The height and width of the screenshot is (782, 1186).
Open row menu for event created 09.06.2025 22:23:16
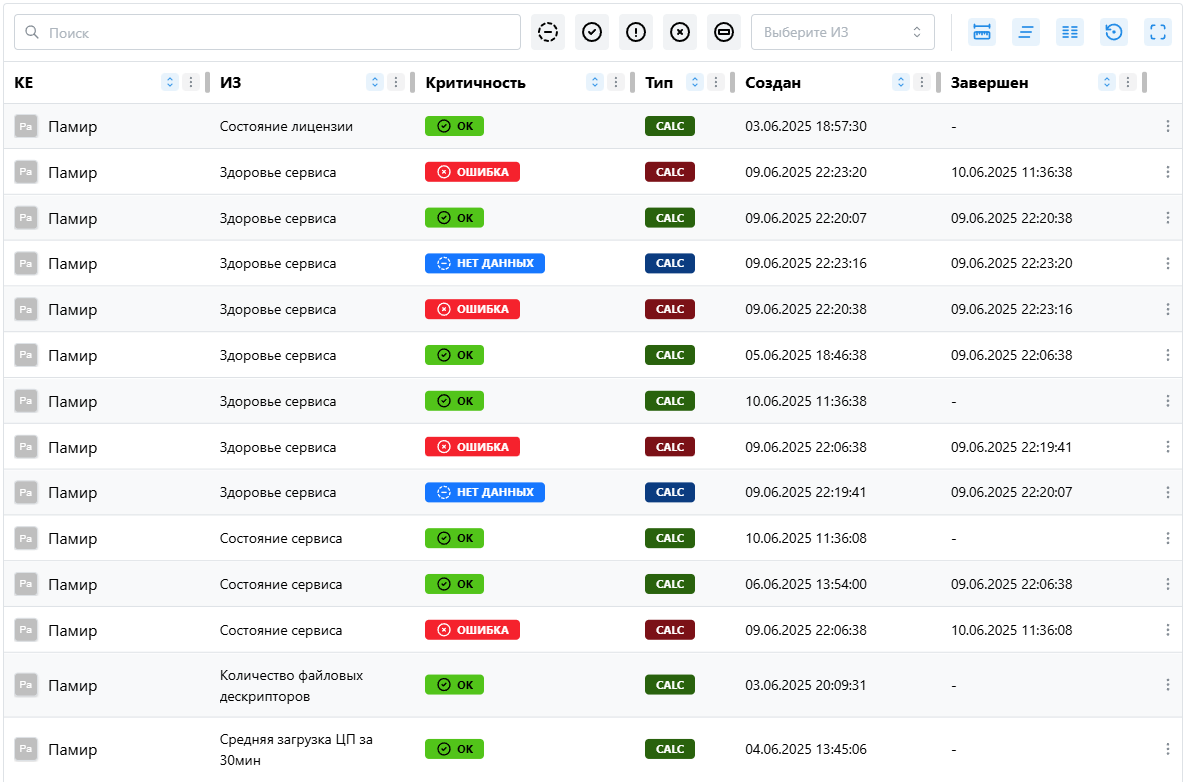[1167, 263]
